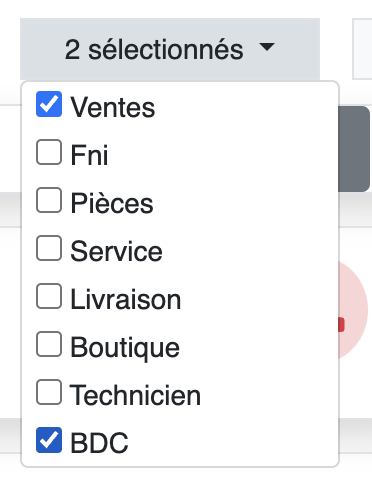Check the Service checkbox
The height and width of the screenshot is (488, 372).
[49, 248]
